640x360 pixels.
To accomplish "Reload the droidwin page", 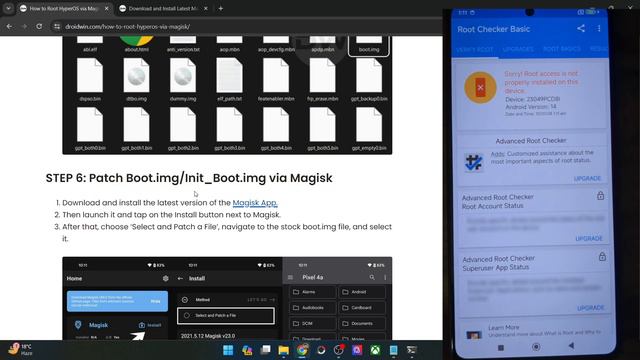I will tap(39, 27).
